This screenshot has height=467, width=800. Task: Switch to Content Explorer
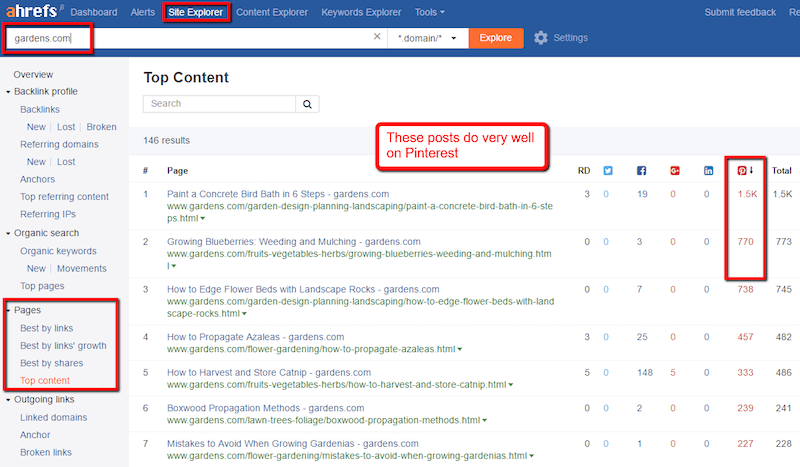pyautogui.click(x=272, y=12)
